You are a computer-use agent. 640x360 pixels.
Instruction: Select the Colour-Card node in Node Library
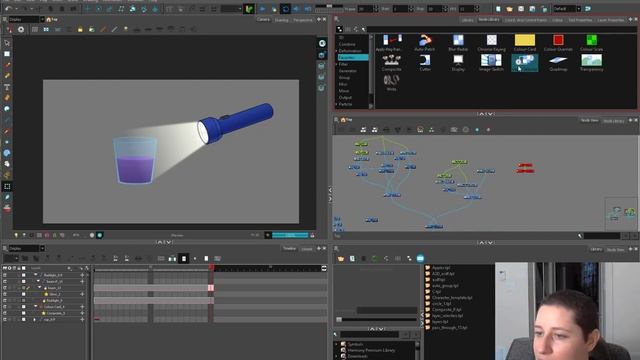coord(525,43)
